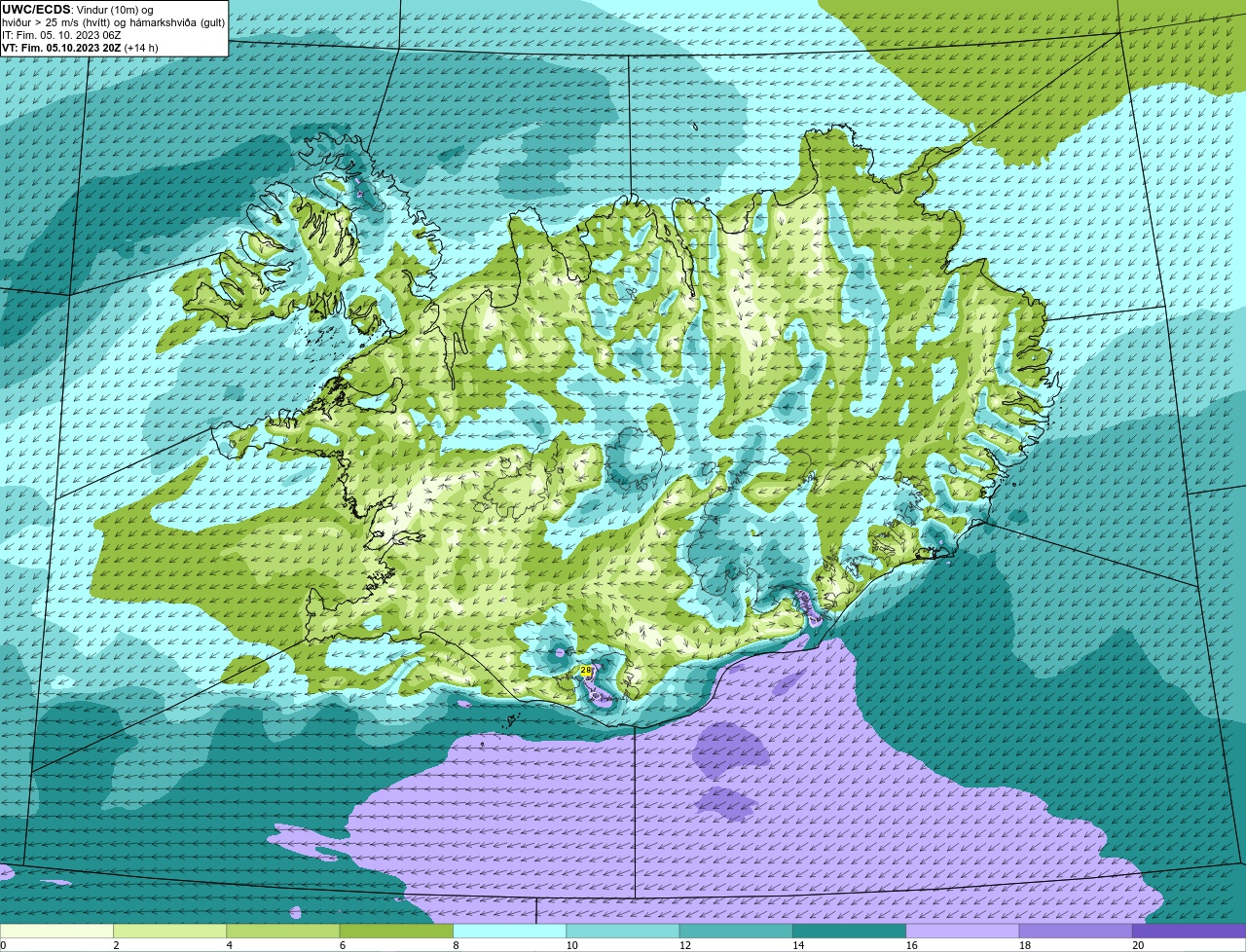Click the legend scale label '16'
Viewport: 1246px width, 952px height.
[x=911, y=945]
